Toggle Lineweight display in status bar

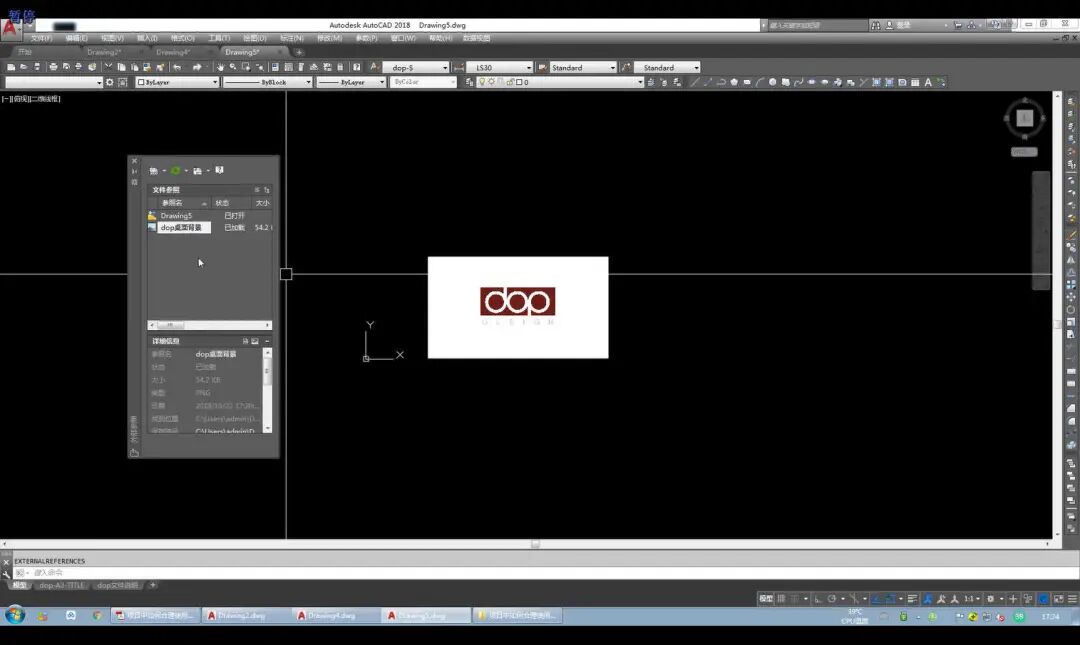pyautogui.click(x=913, y=599)
